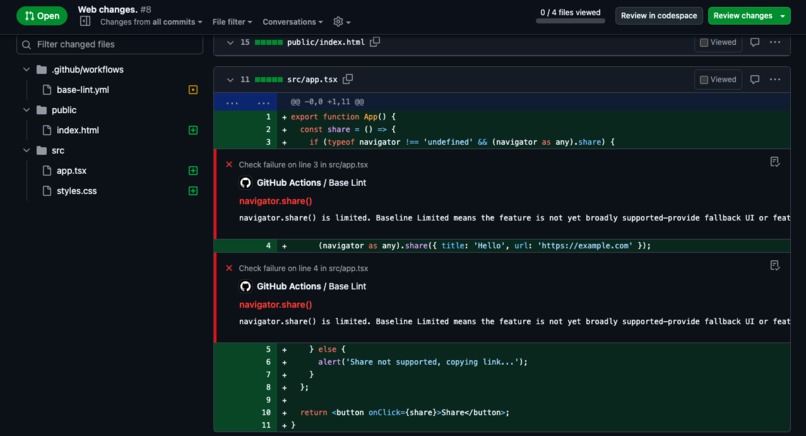The height and width of the screenshot is (436, 806).
Task: Collapse the public folder
Action: 26,110
